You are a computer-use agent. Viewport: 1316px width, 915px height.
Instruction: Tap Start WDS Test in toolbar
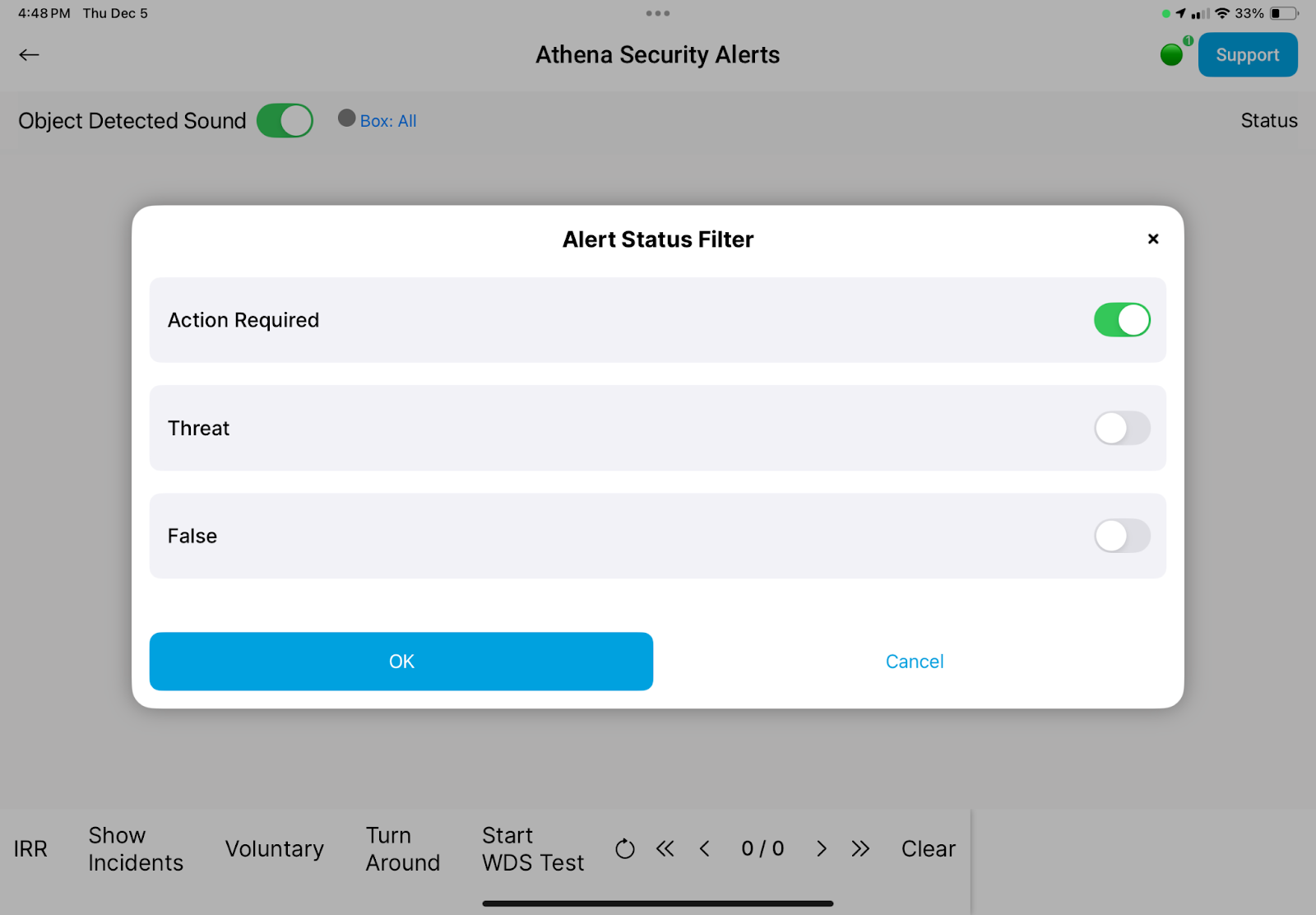[533, 848]
